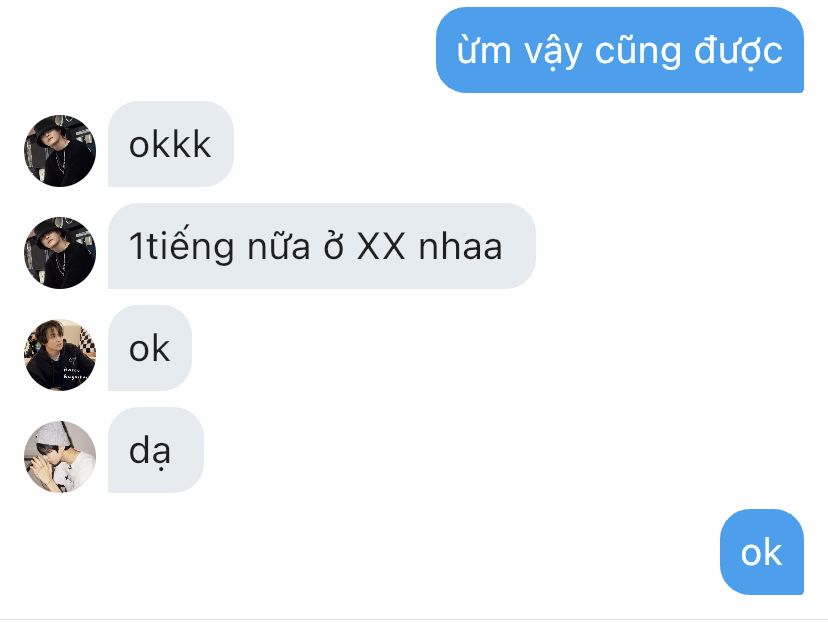Click the gray "ok" received message bubble
Image resolution: width=828 pixels, height=627 pixels.
pos(149,349)
